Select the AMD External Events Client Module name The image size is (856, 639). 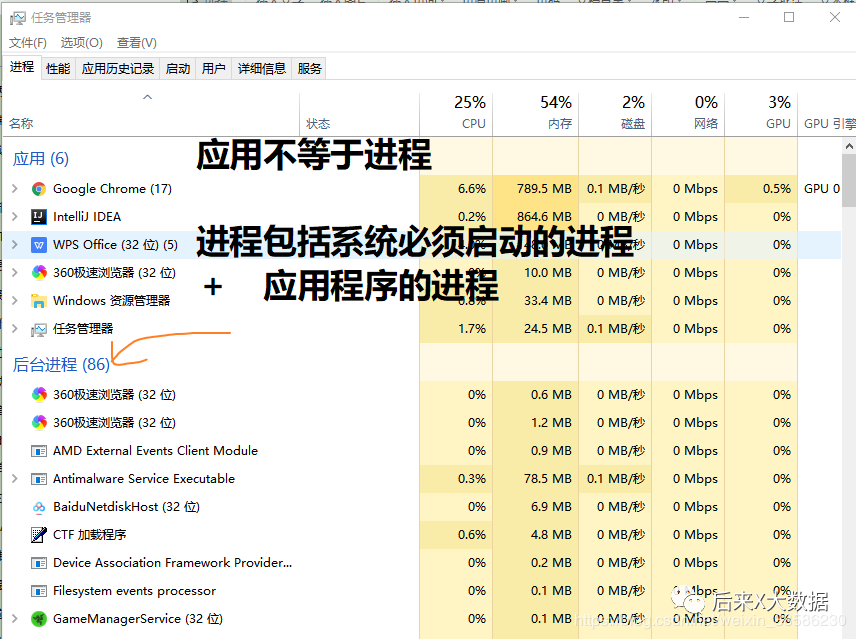point(155,451)
